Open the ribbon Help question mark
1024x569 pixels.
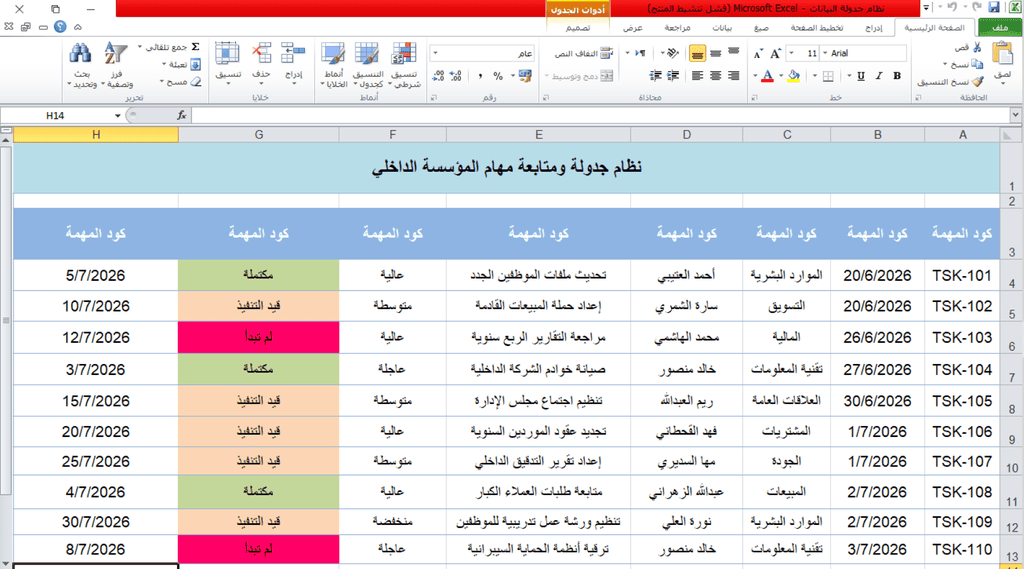60,27
